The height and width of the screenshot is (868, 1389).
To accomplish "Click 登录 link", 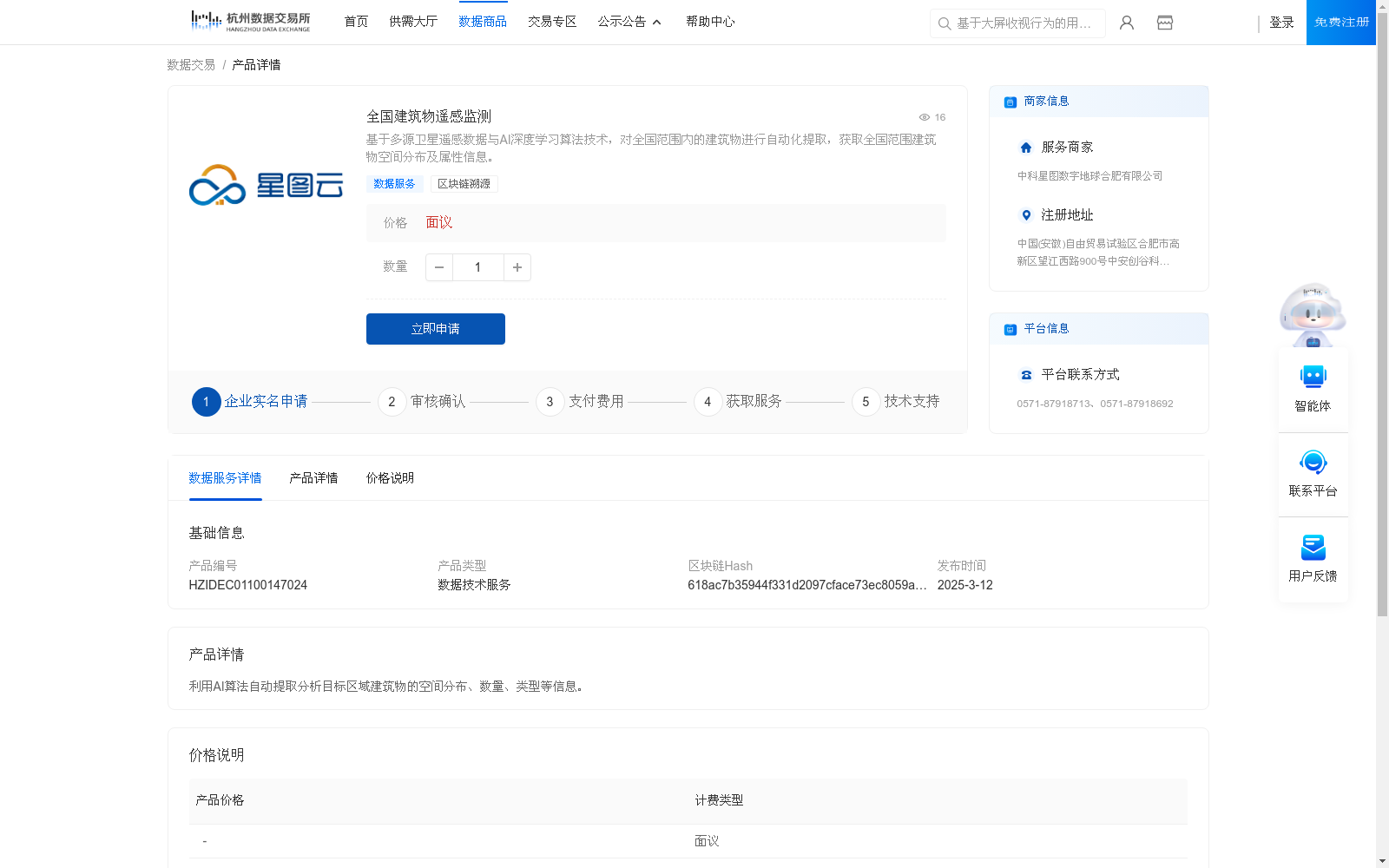I will [1281, 23].
